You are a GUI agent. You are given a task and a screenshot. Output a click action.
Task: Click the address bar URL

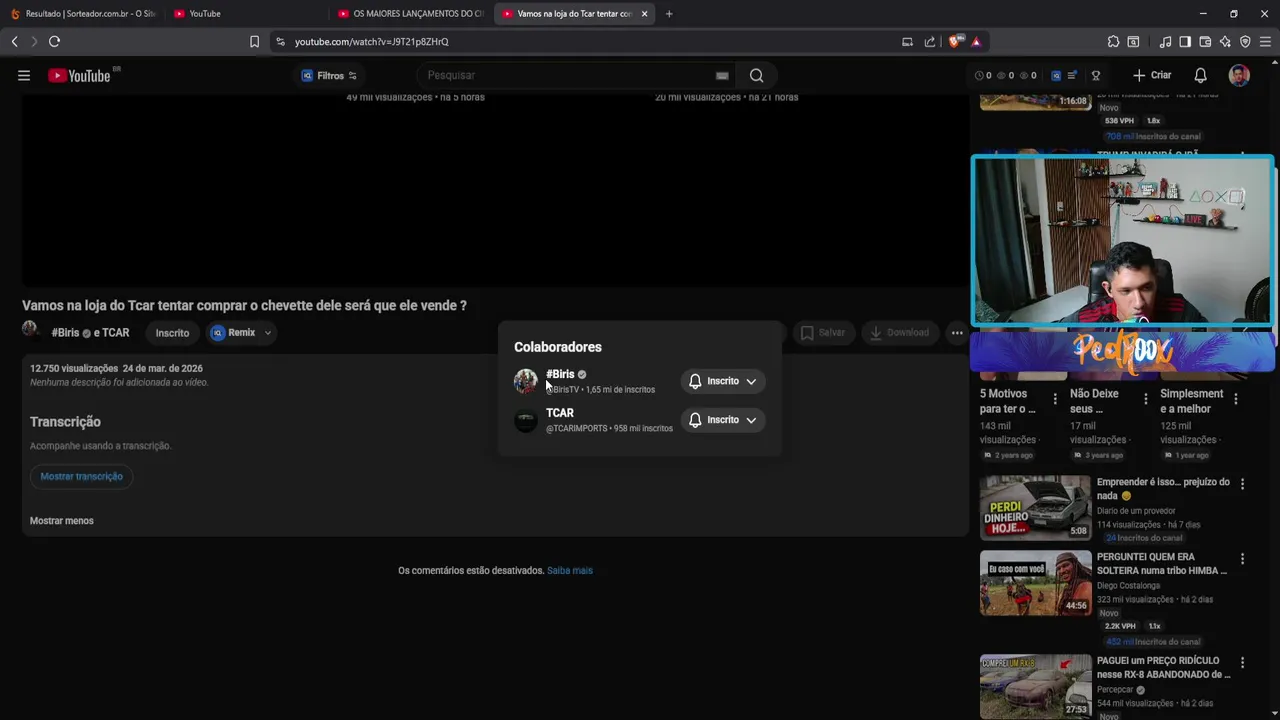tap(371, 42)
